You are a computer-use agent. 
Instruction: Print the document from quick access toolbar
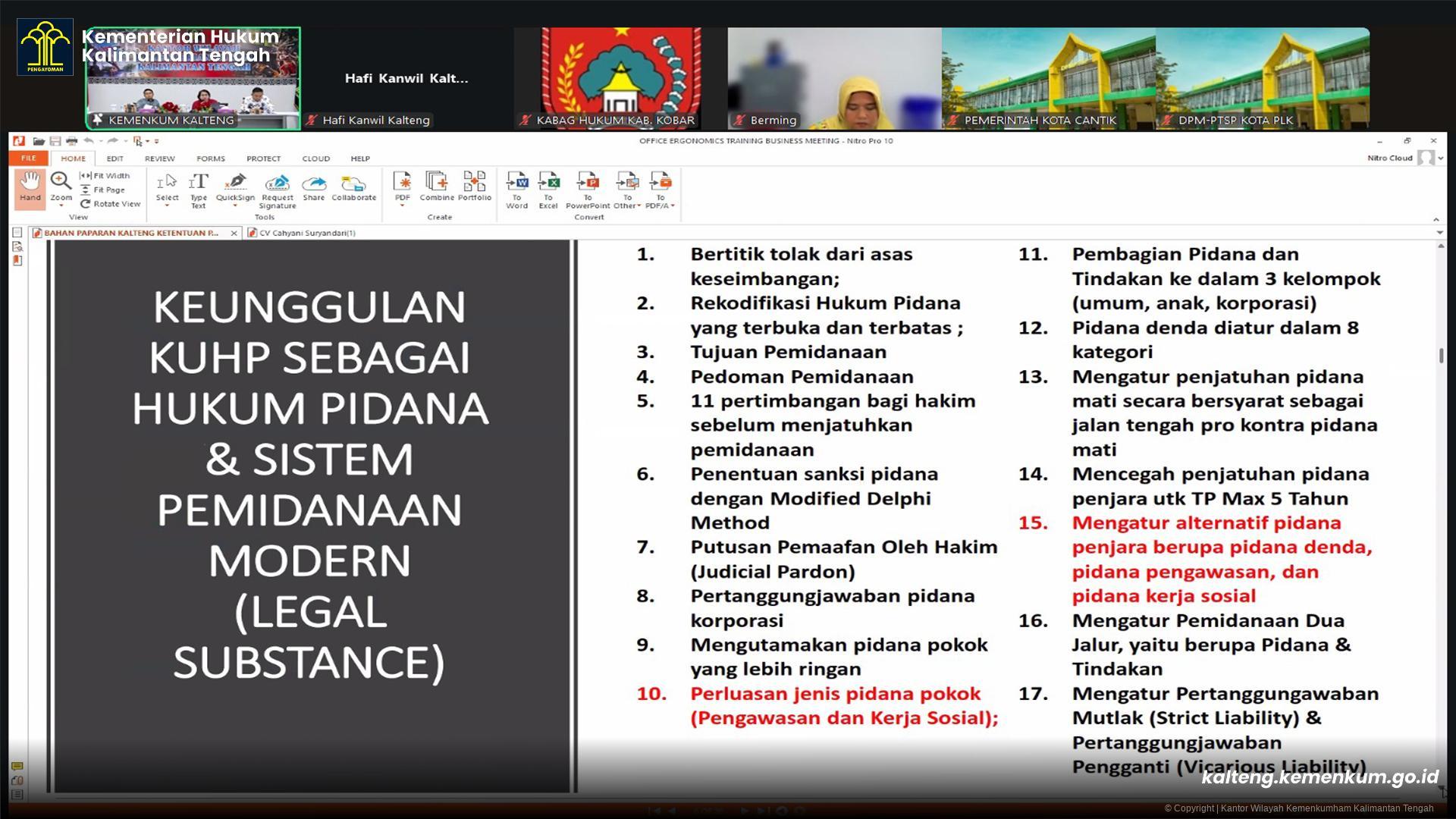point(72,140)
